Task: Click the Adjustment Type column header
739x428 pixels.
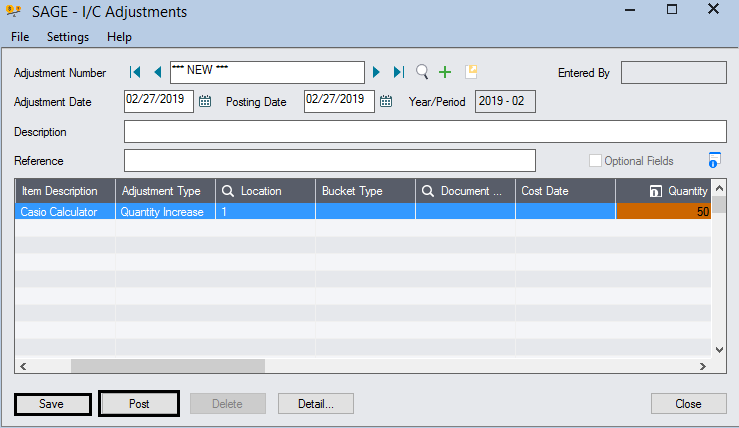Action: pyautogui.click(x=165, y=191)
